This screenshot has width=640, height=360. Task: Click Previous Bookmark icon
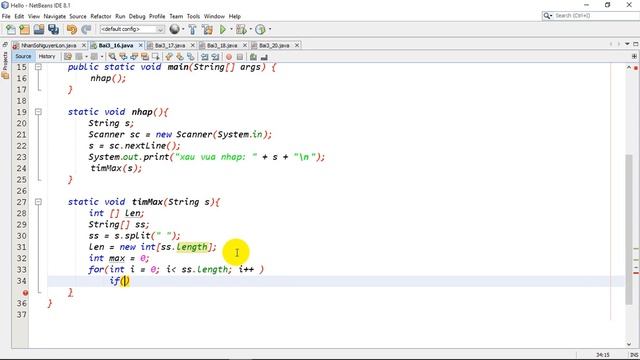[x=168, y=56]
